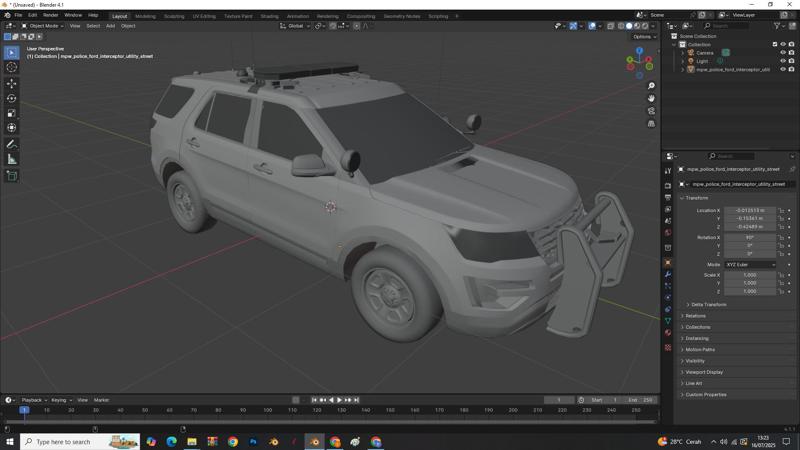Click the Scale Z value field

click(x=750, y=291)
